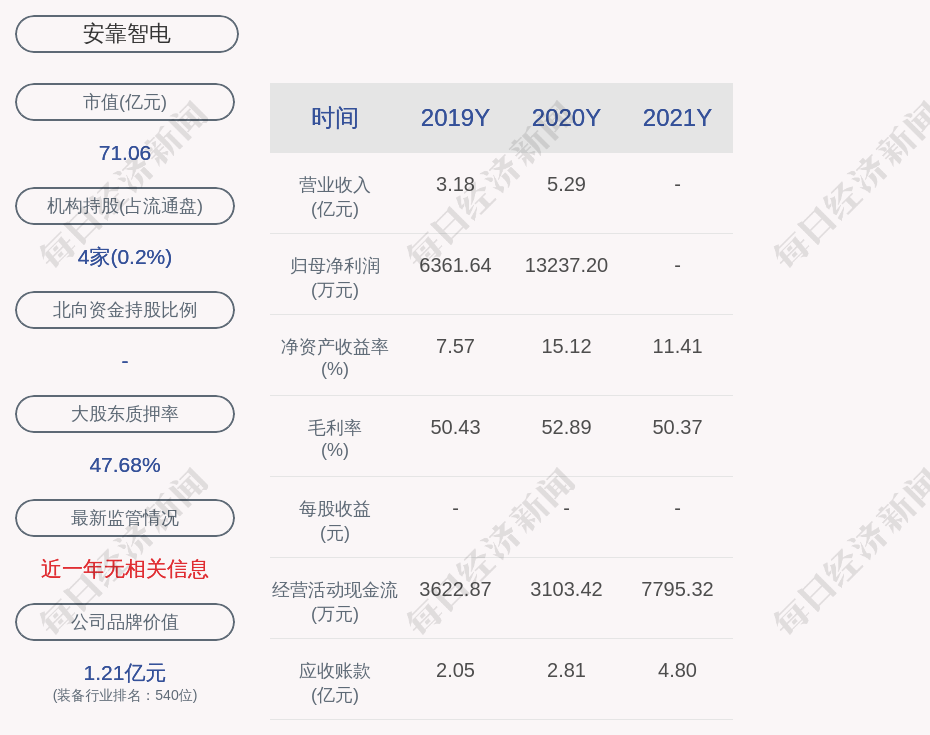This screenshot has height=735, width=930.
Task: Select the 北向资金持股比例 label
Action: (125, 310)
